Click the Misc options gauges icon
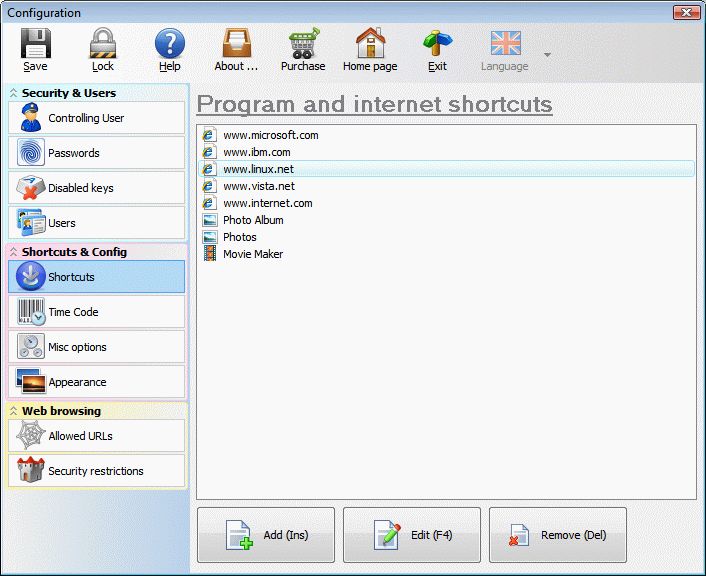Viewport: 706px width, 576px height. (x=31, y=346)
